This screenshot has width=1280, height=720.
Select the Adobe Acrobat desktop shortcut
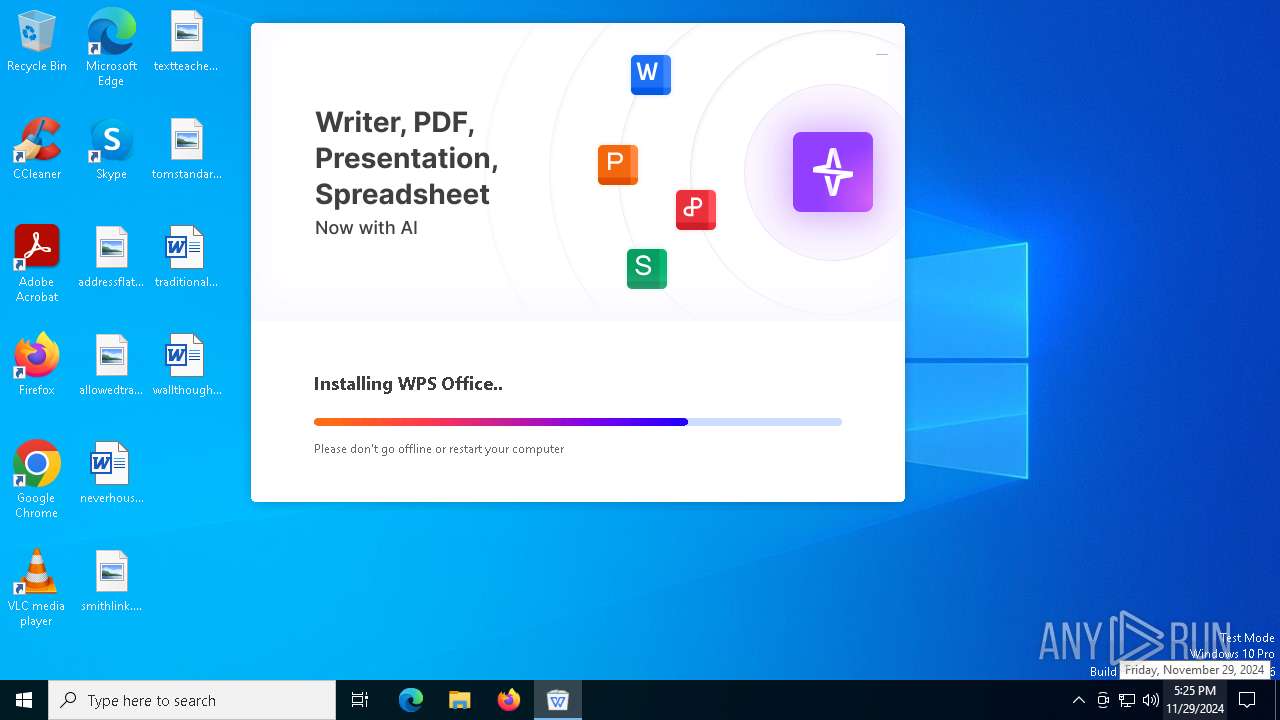click(x=37, y=264)
